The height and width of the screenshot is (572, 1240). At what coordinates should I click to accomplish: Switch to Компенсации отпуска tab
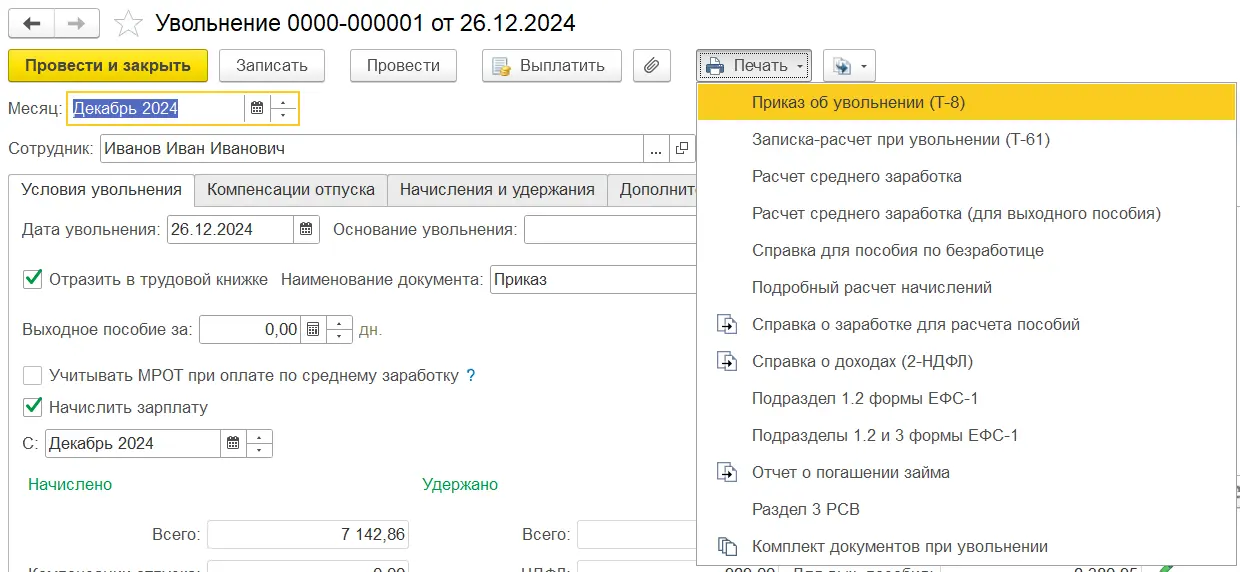coord(290,189)
